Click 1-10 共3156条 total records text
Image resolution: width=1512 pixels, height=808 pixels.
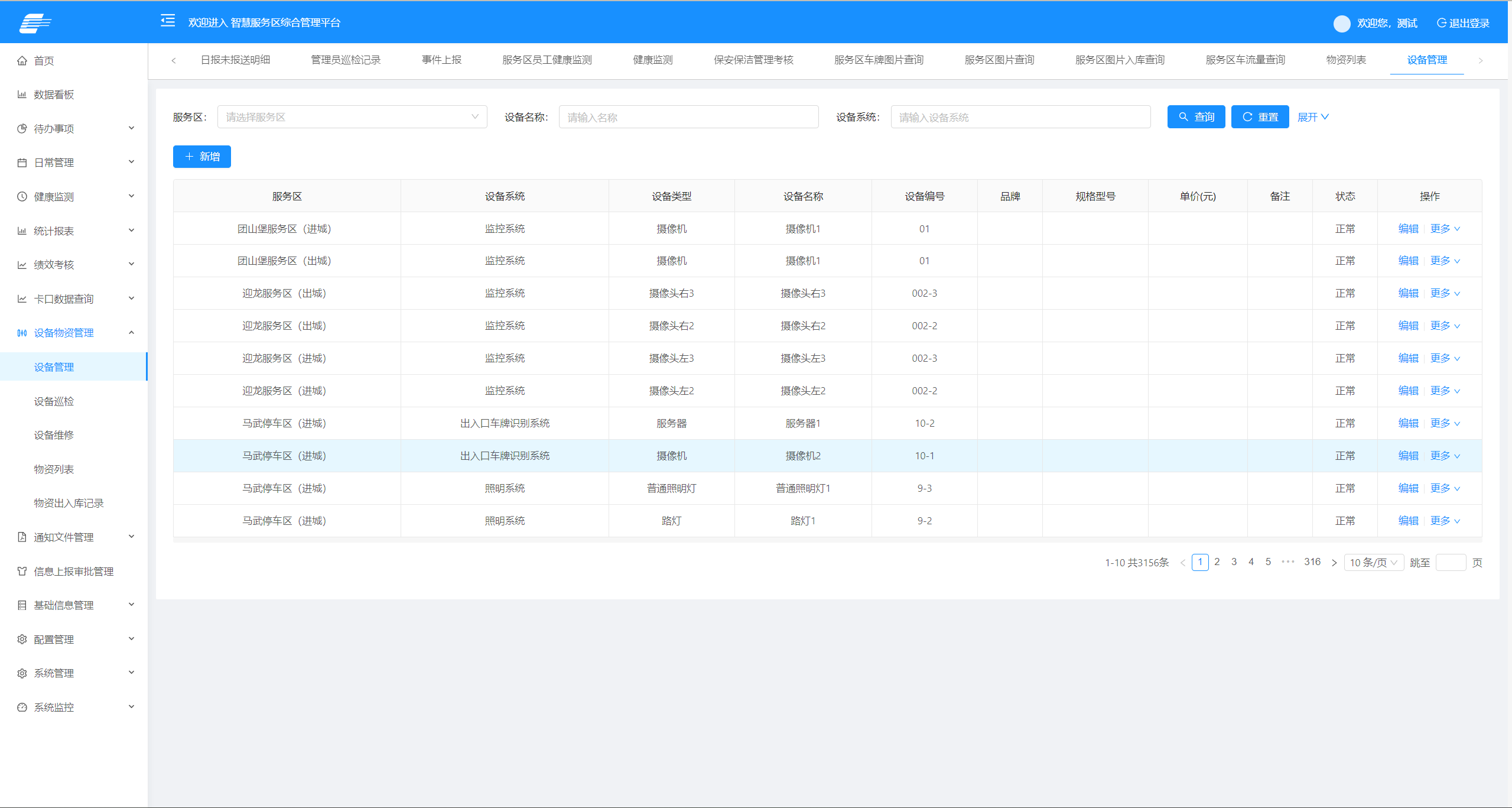tap(1137, 563)
